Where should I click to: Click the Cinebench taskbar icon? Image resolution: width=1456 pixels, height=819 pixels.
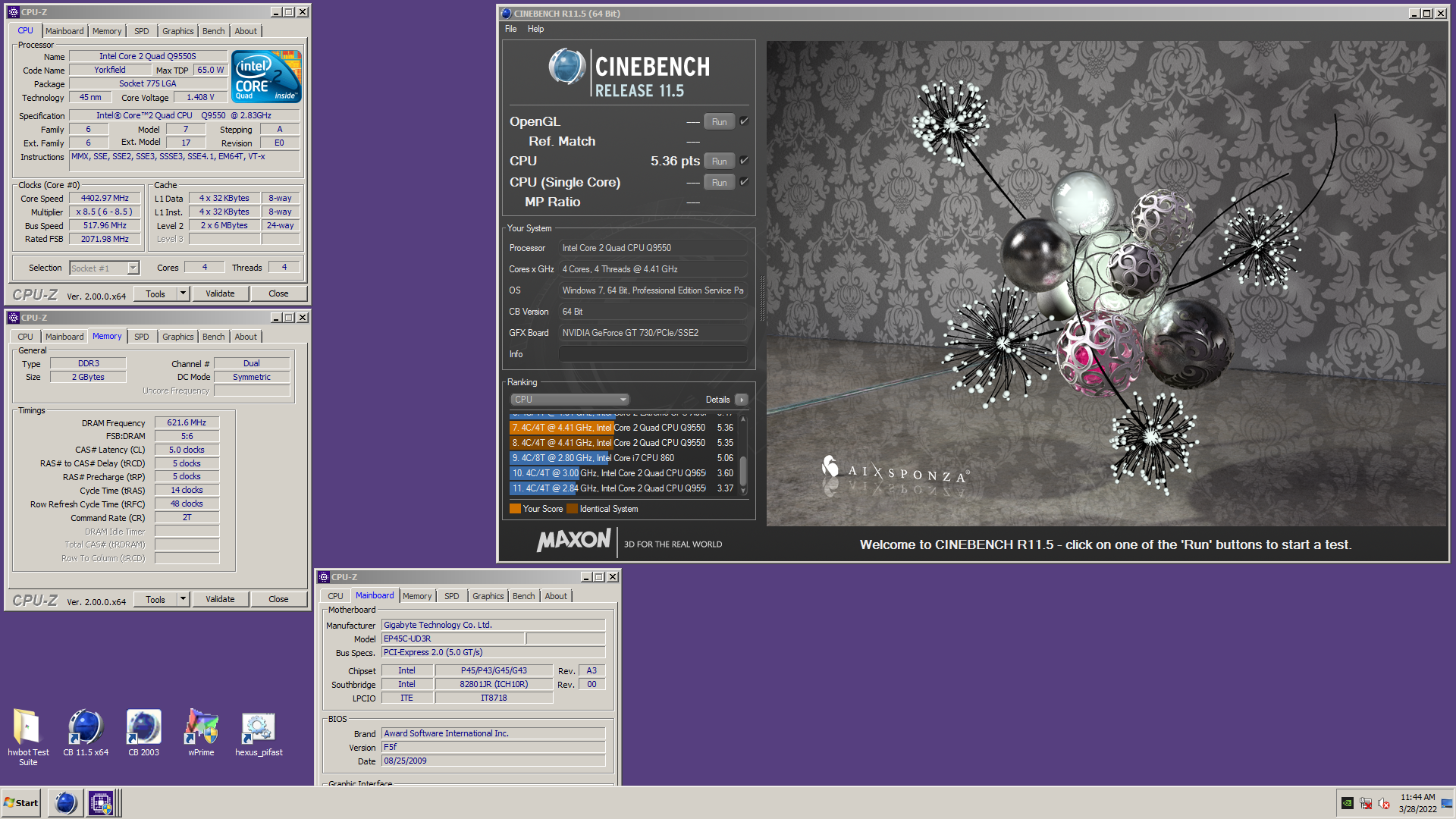66,802
